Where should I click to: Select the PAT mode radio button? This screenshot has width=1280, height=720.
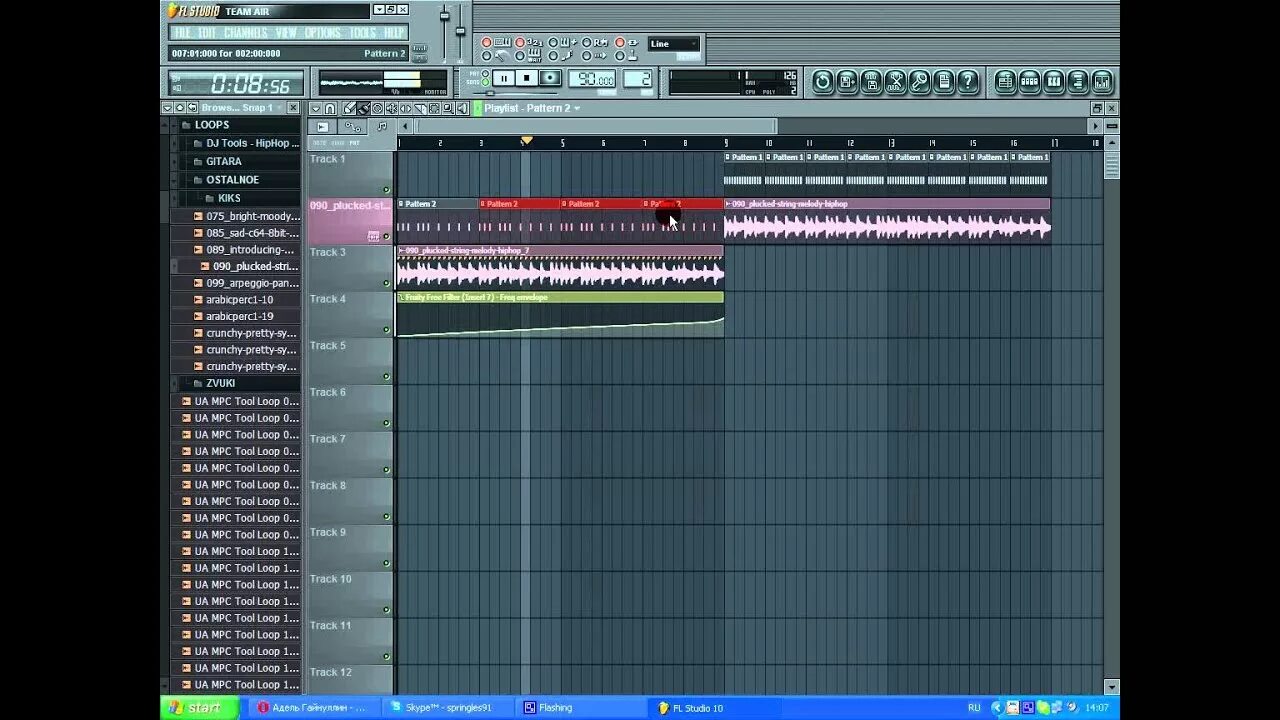pos(485,73)
